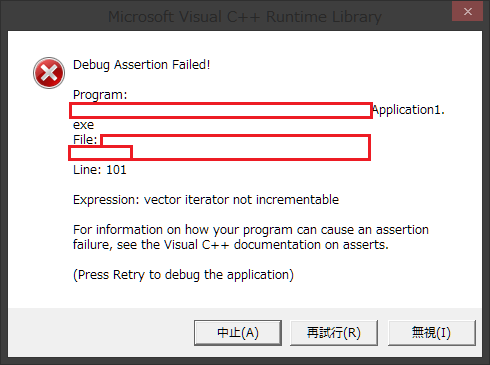Click the File: label
490x365 pixels.
pyautogui.click(x=85, y=140)
